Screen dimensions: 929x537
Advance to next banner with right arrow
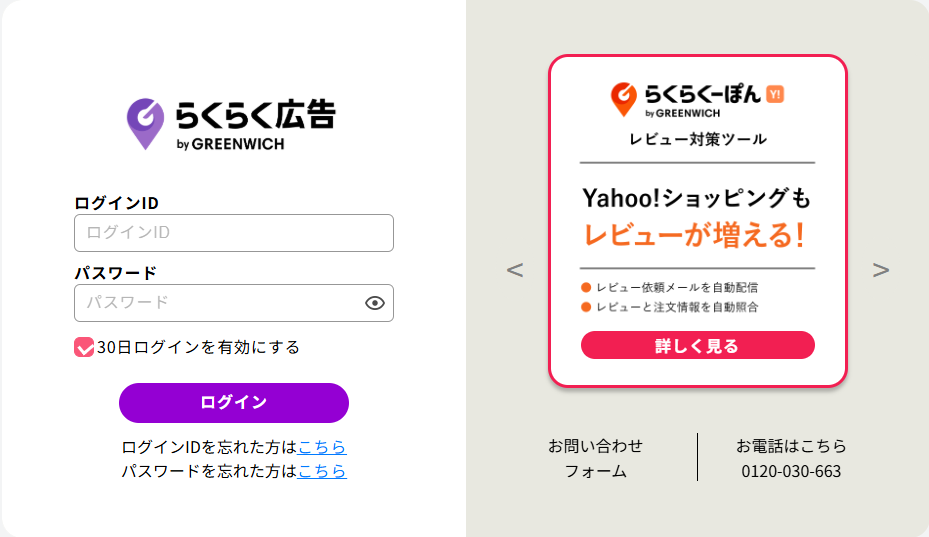pyautogui.click(x=880, y=270)
